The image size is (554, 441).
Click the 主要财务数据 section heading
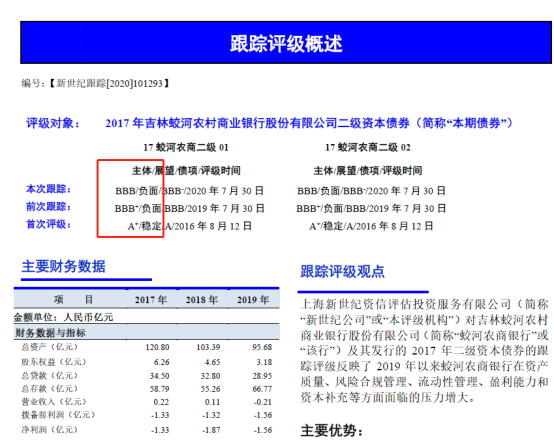(x=64, y=266)
